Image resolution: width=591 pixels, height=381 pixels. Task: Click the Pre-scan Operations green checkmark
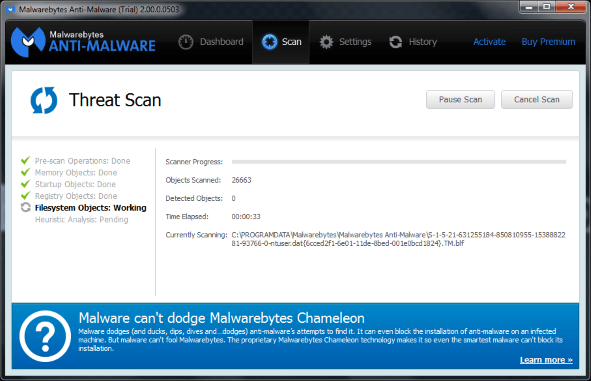pyautogui.click(x=25, y=161)
